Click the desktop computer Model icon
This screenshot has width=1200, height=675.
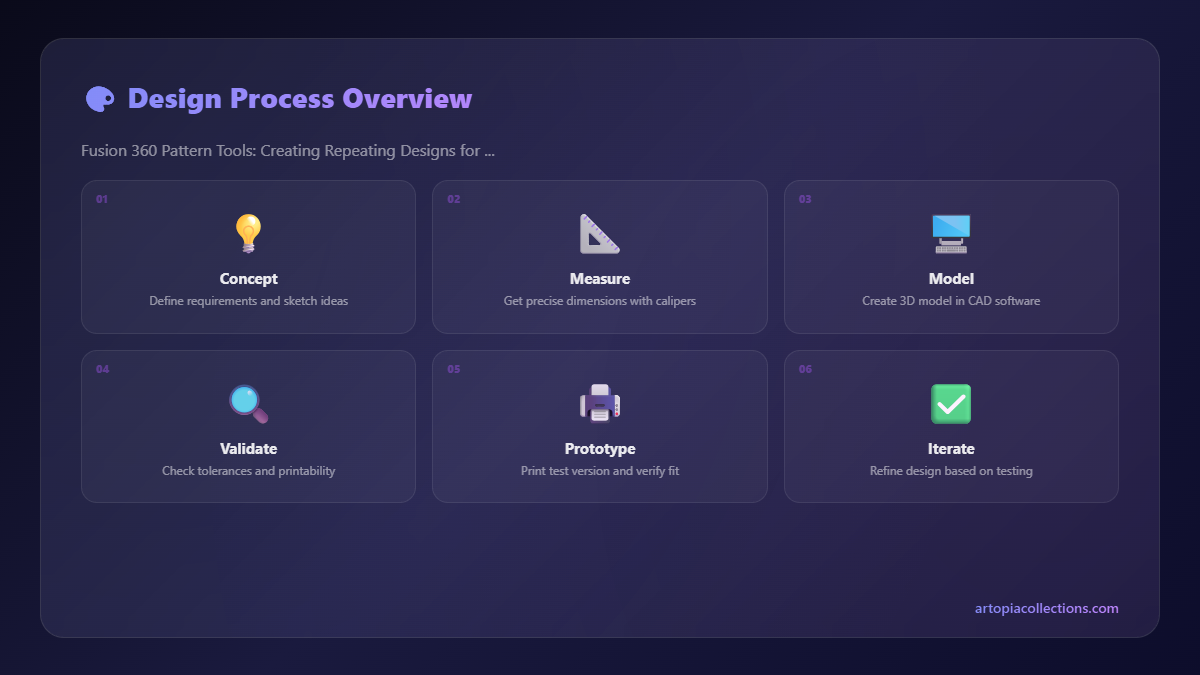[951, 234]
